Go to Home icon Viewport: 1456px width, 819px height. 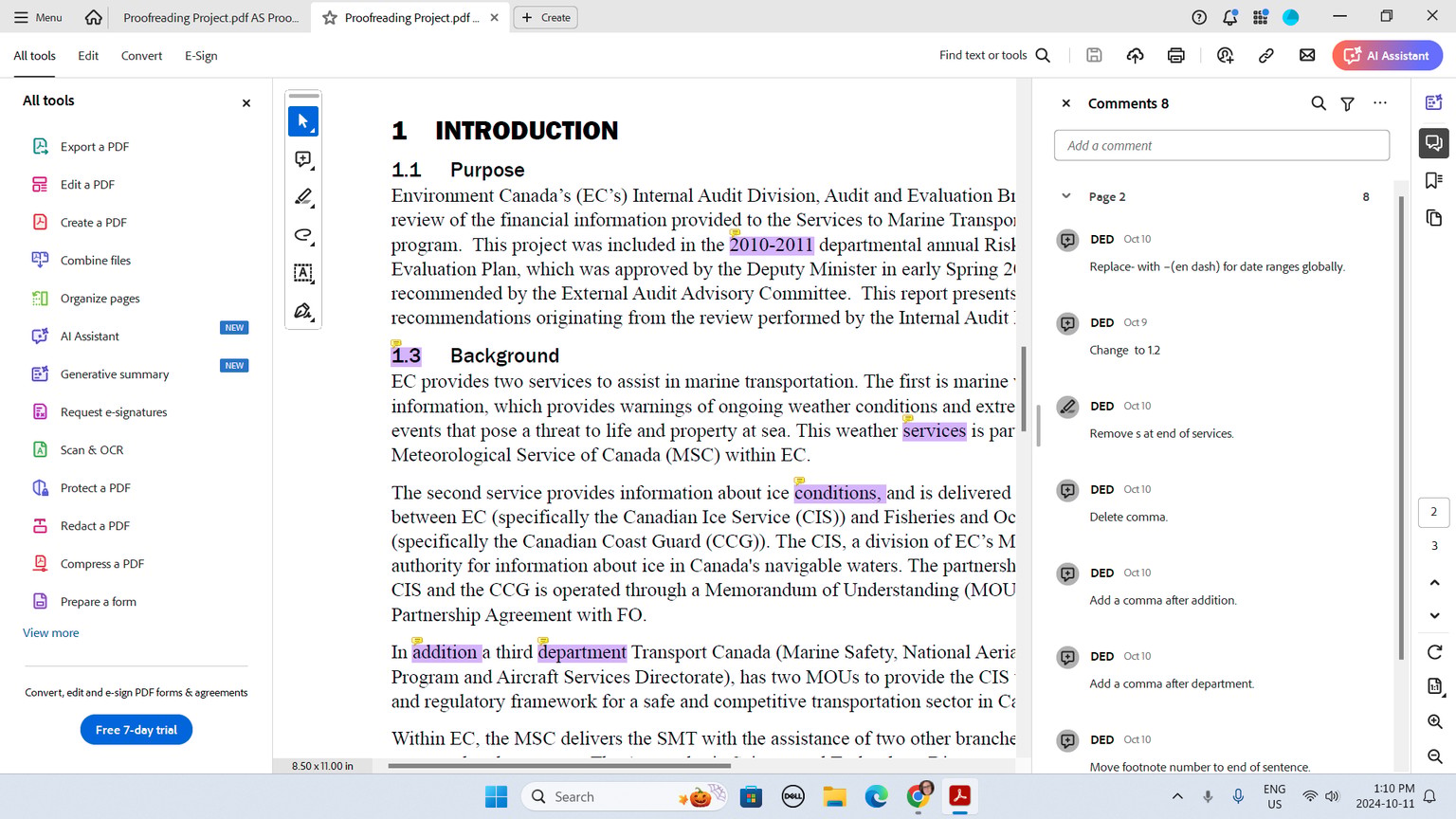pos(93,17)
